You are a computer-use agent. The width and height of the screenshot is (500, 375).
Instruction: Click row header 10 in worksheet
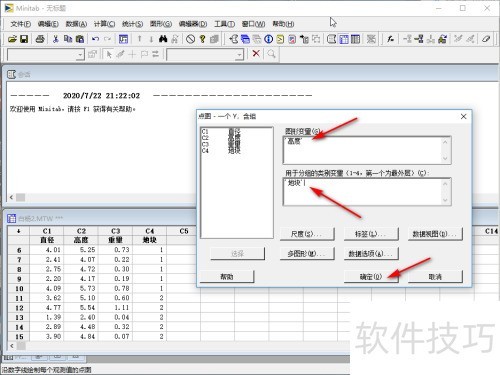tap(19, 289)
